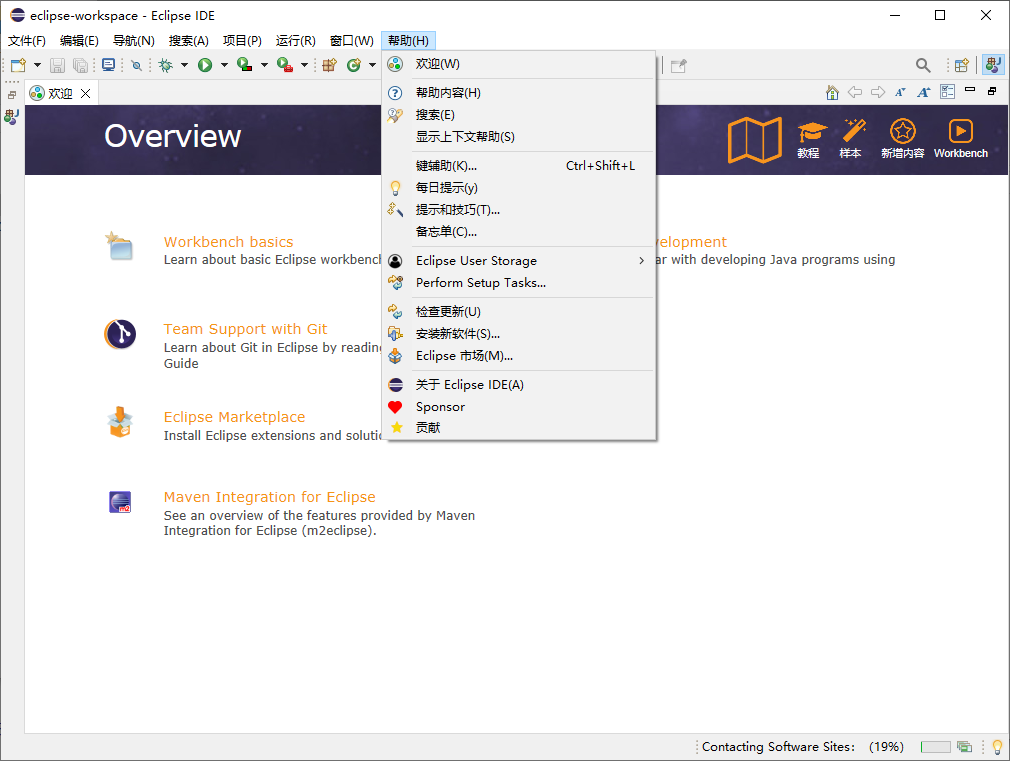Click the Customize page checklist icon
The width and height of the screenshot is (1010, 761).
[948, 92]
